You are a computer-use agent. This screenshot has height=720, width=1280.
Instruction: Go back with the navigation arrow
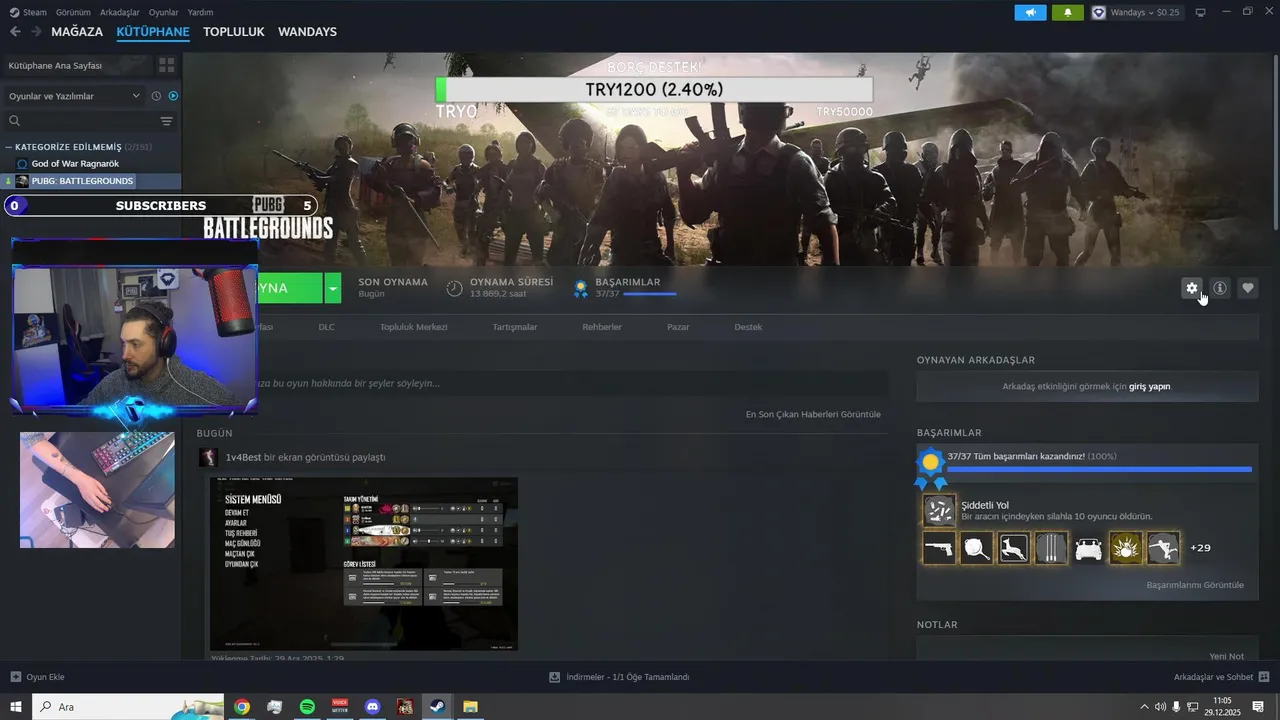[15, 32]
